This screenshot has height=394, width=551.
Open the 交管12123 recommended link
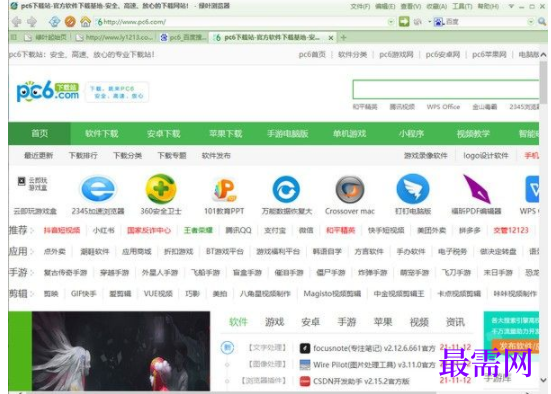pos(511,230)
